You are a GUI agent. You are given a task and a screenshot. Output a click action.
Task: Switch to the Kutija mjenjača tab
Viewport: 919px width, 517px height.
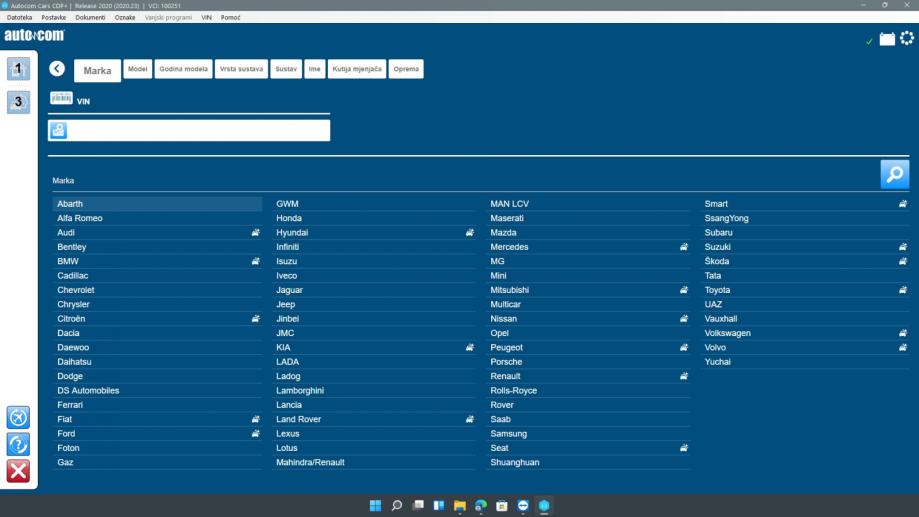click(357, 69)
